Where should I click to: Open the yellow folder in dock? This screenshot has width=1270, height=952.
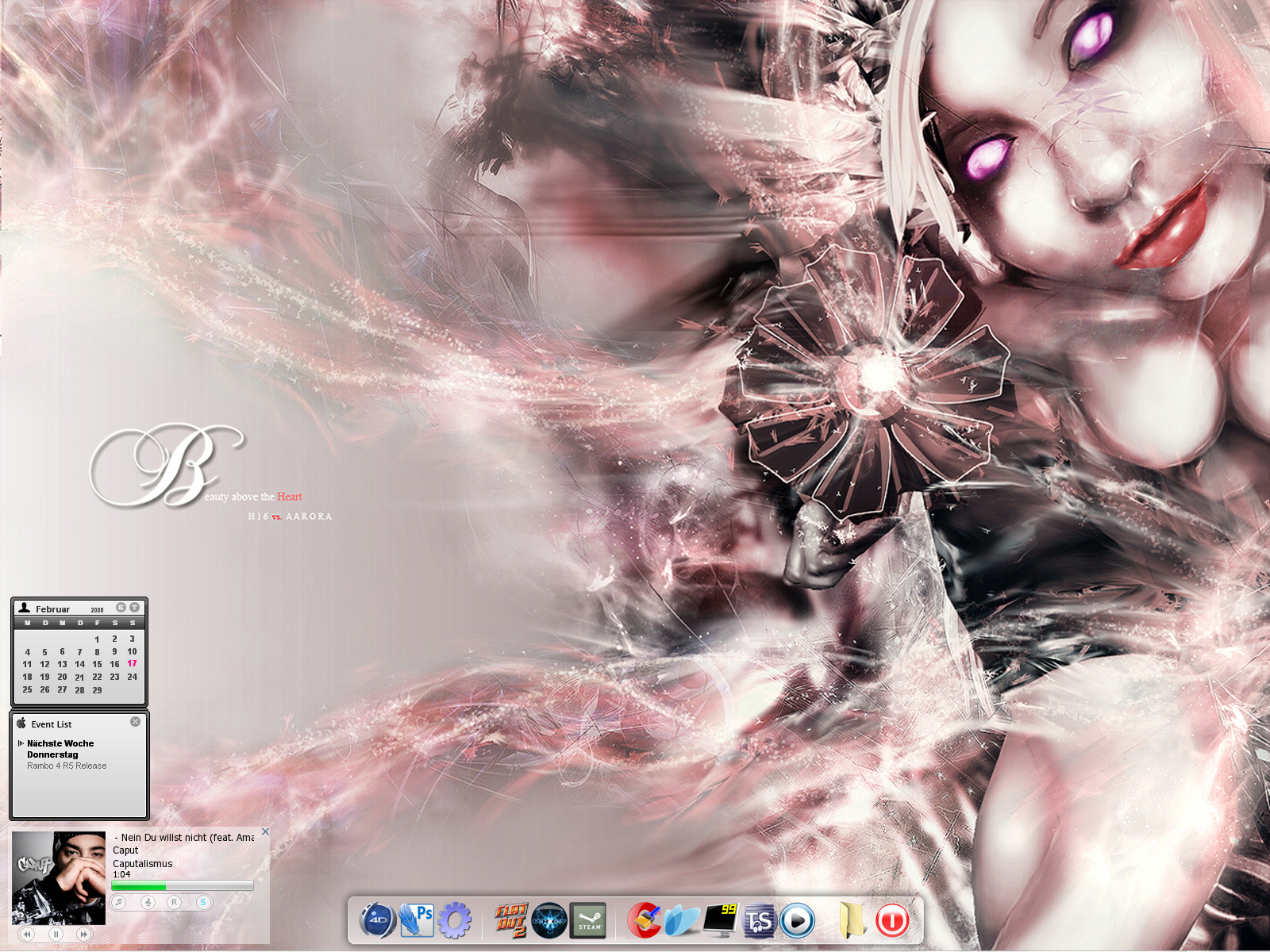pyautogui.click(x=851, y=920)
